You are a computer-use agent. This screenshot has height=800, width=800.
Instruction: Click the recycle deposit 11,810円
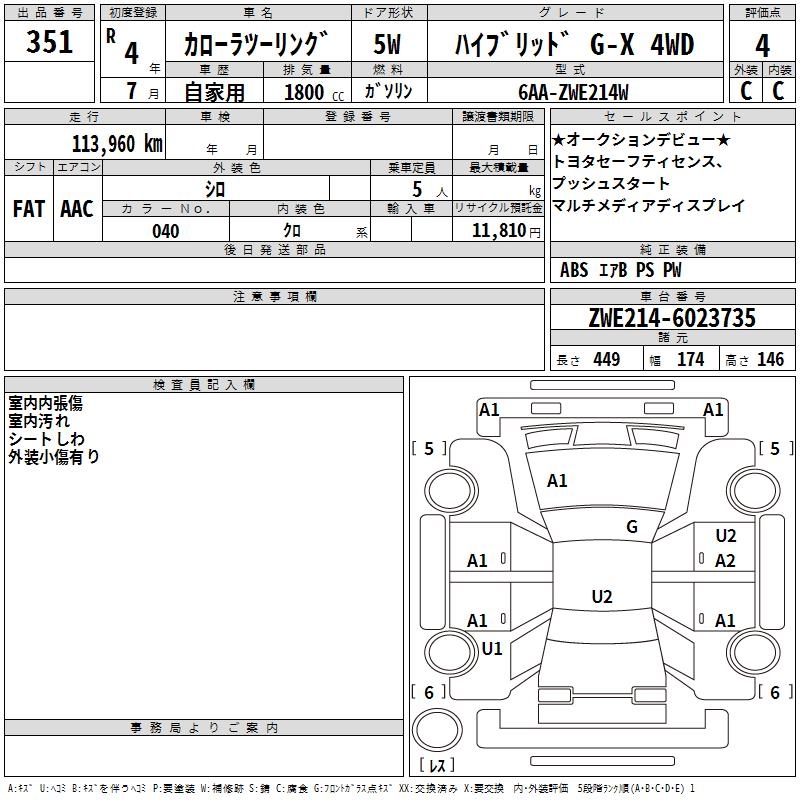tap(506, 231)
